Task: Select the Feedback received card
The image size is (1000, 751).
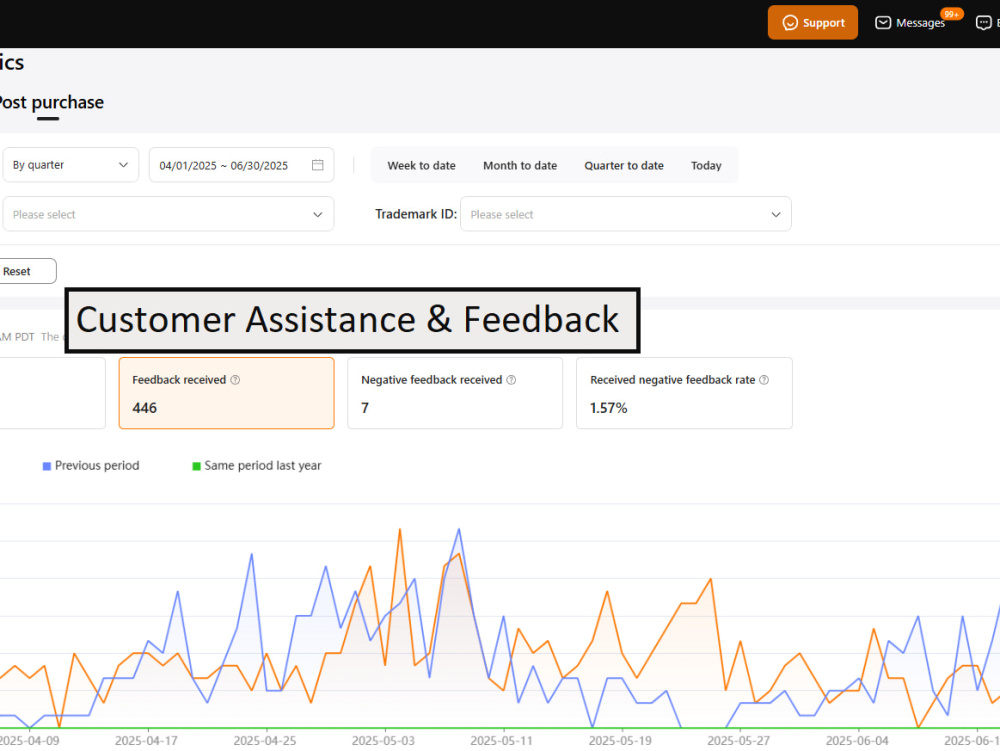Action: [226, 393]
